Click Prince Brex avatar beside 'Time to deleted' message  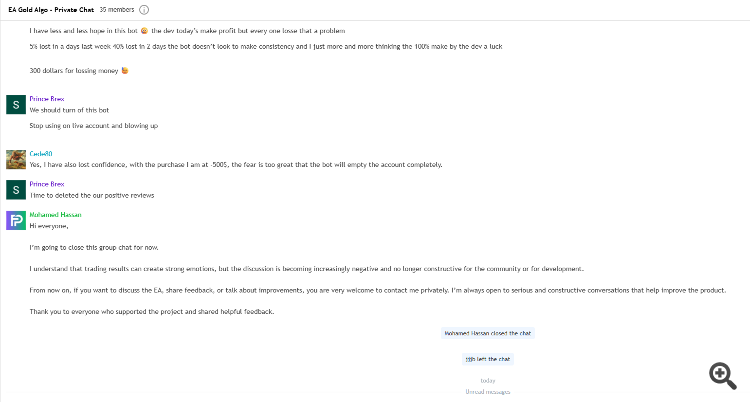pyautogui.click(x=15, y=190)
